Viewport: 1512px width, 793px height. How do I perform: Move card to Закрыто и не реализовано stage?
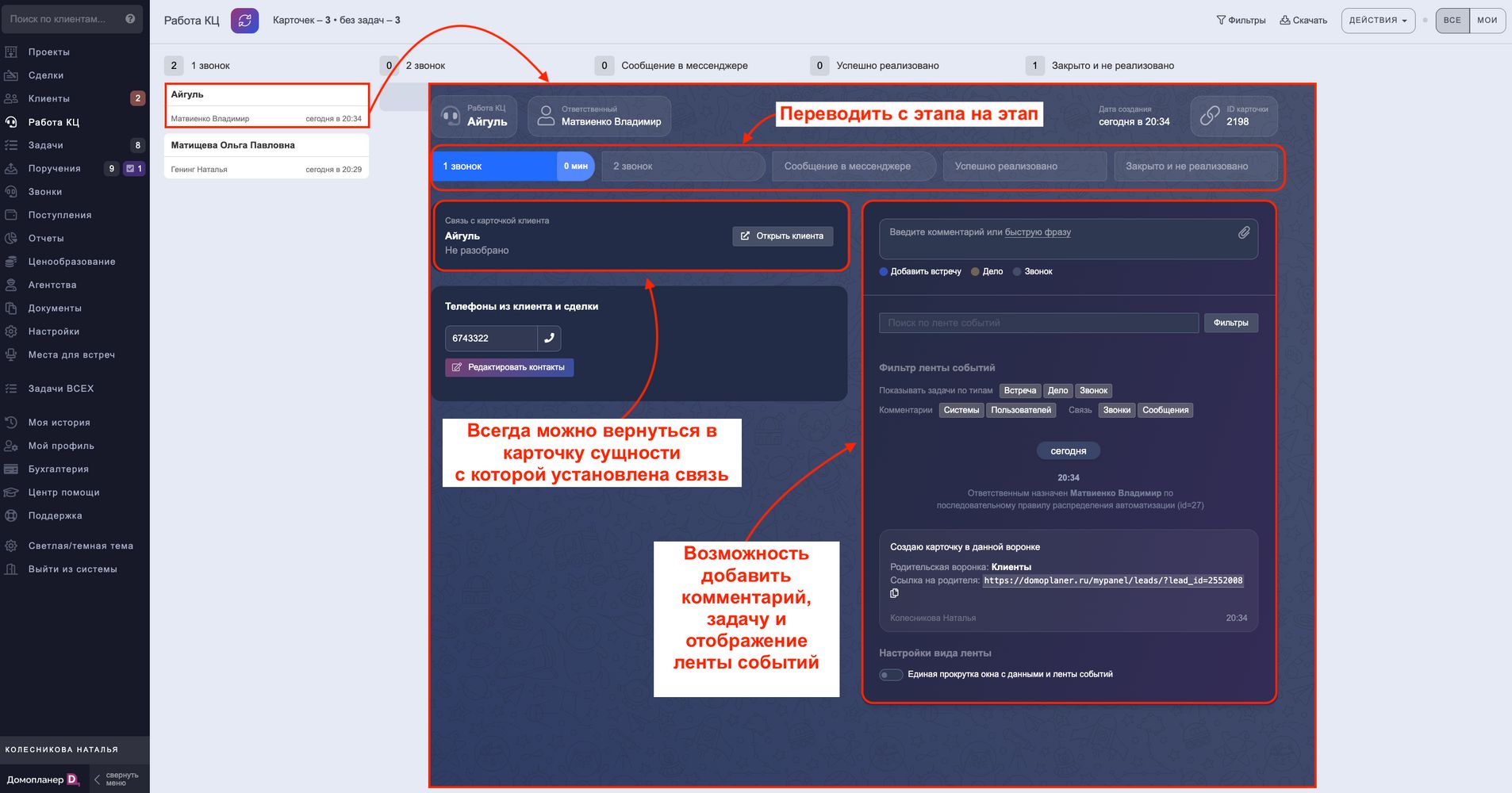pos(1195,167)
